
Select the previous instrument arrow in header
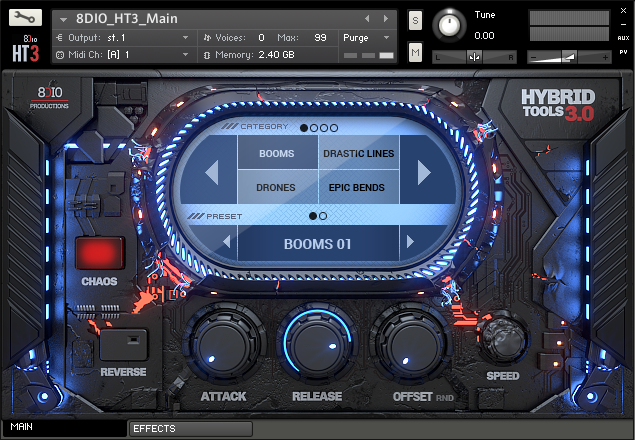(367, 19)
